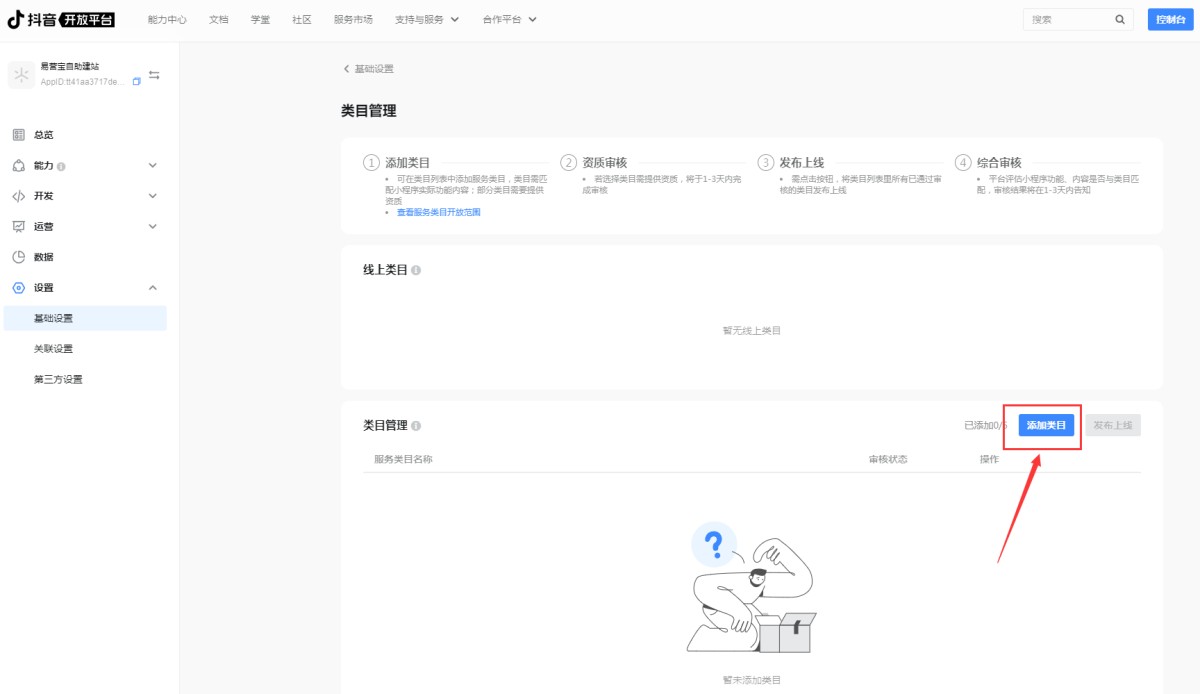Open the 查看服务类目开放范围 link
This screenshot has width=1200, height=694.
(439, 212)
